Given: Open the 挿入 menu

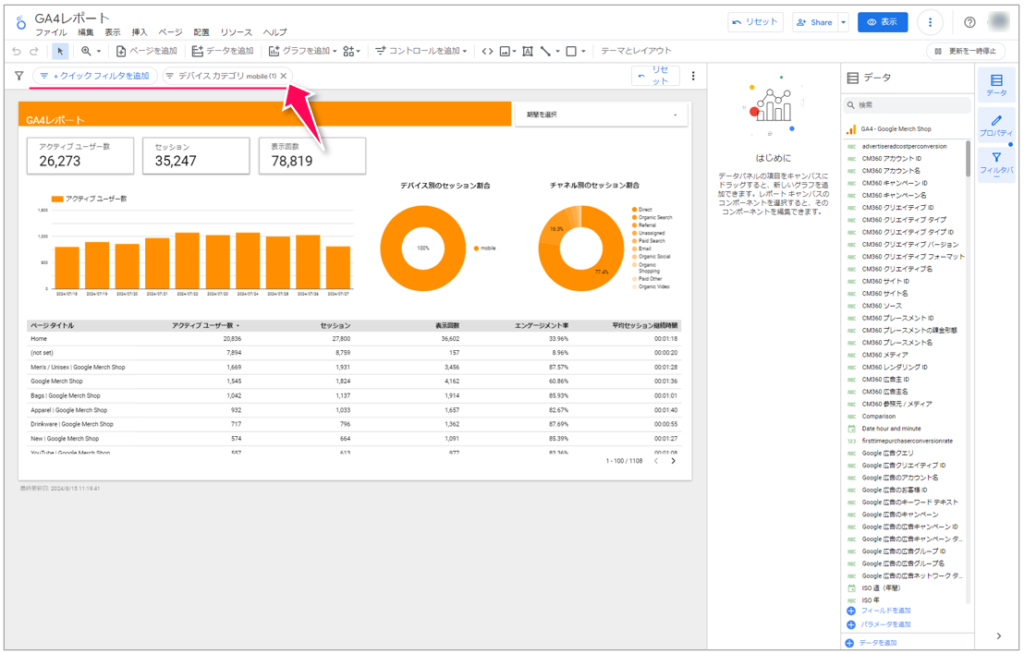Looking at the screenshot, I should 140,32.
